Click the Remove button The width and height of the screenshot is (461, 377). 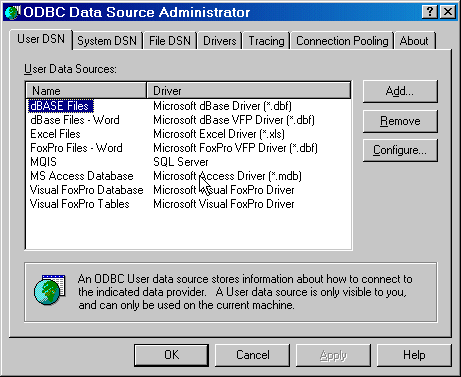400,121
